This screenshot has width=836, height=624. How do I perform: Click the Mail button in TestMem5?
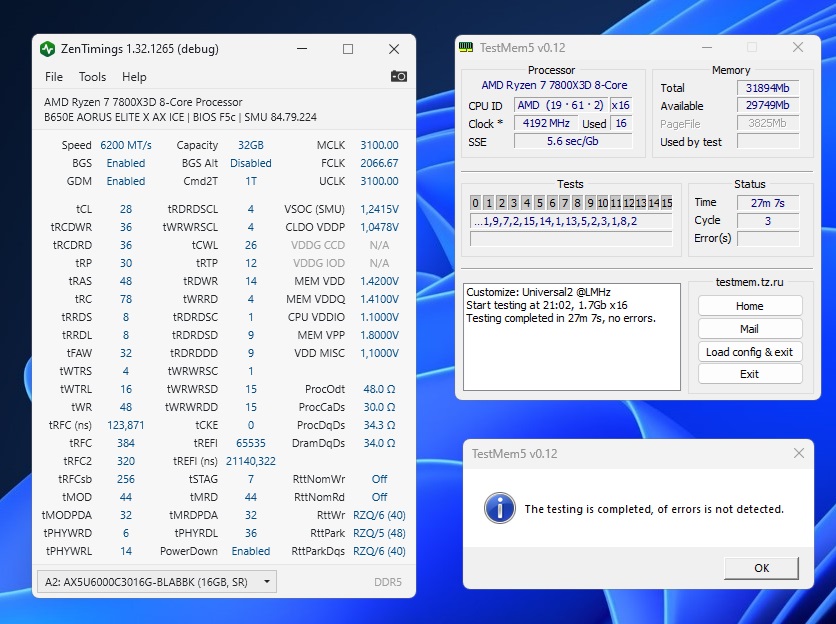pyautogui.click(x=749, y=329)
